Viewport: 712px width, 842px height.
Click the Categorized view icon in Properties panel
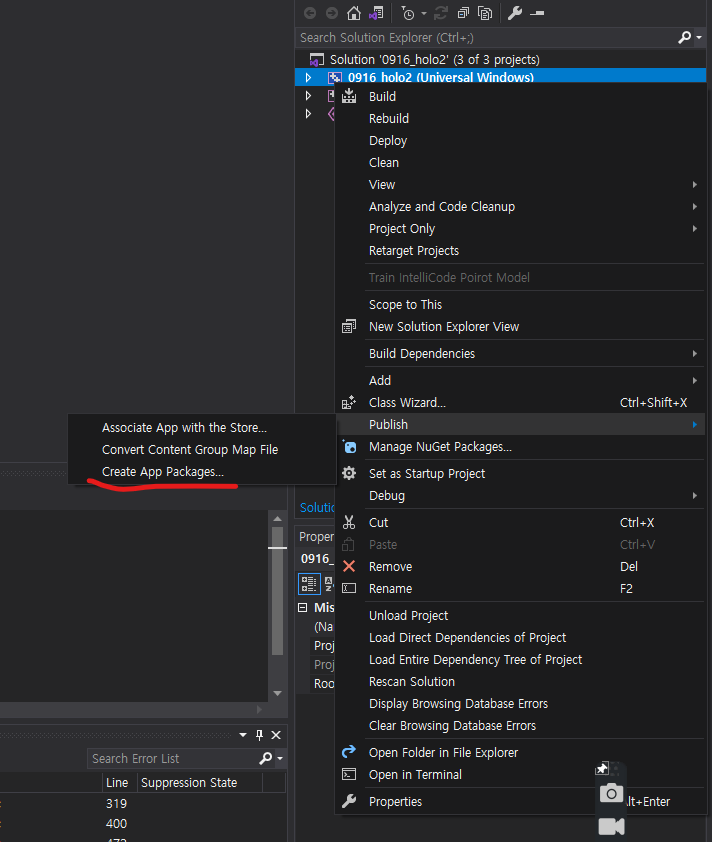(309, 584)
